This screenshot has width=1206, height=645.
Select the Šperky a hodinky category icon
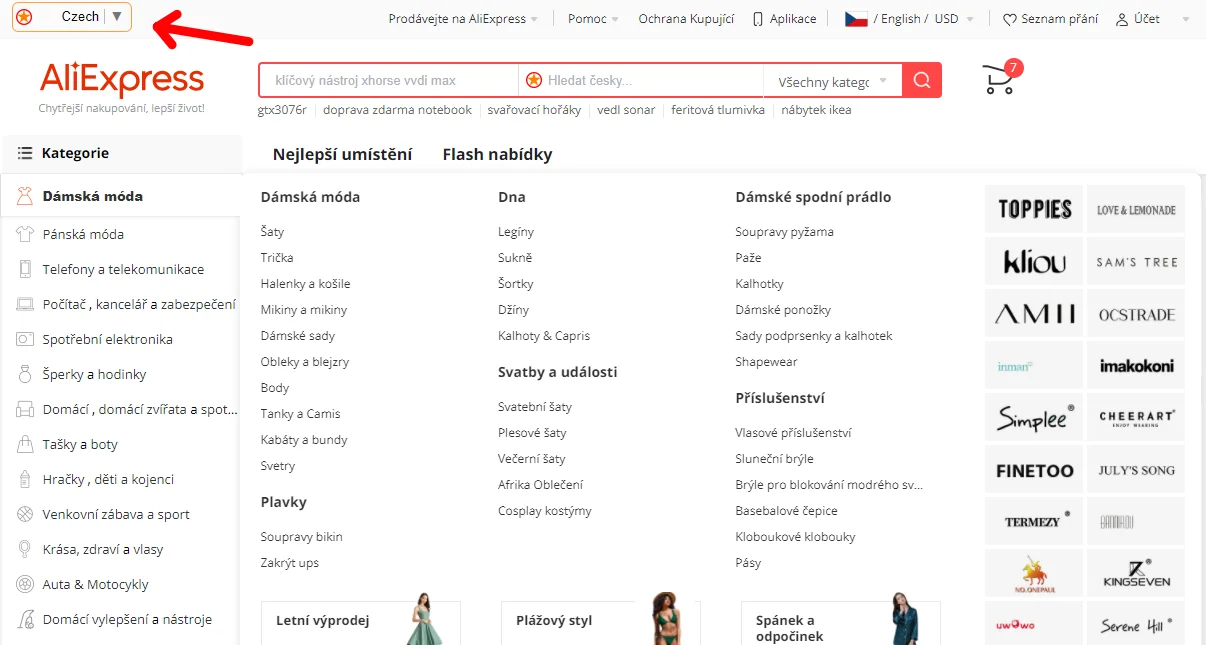click(x=23, y=374)
